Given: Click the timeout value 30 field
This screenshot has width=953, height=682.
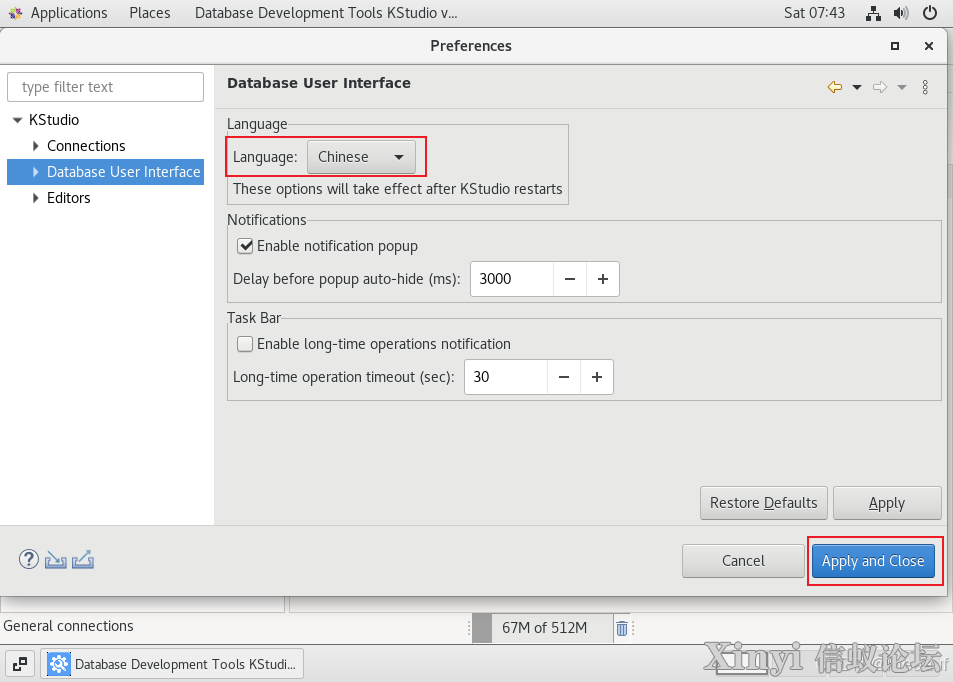Looking at the screenshot, I should (x=506, y=377).
